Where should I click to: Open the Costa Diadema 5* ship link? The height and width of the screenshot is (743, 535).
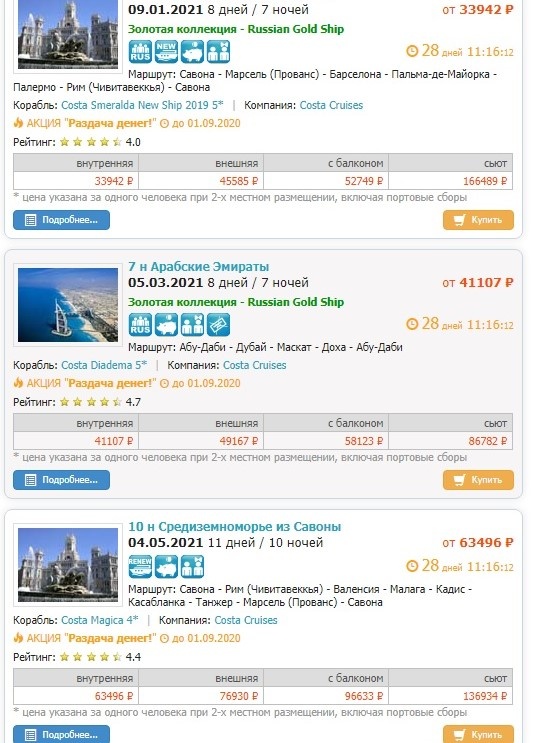point(104,365)
